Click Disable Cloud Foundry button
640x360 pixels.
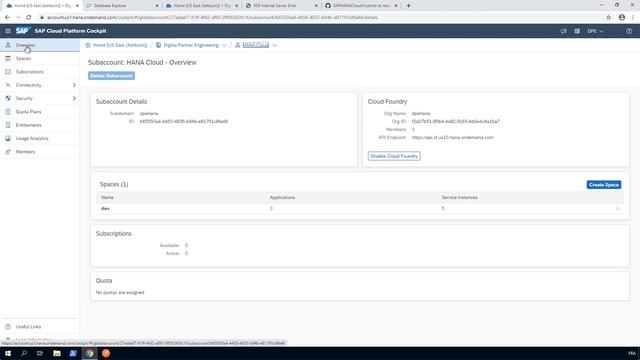pyautogui.click(x=394, y=156)
